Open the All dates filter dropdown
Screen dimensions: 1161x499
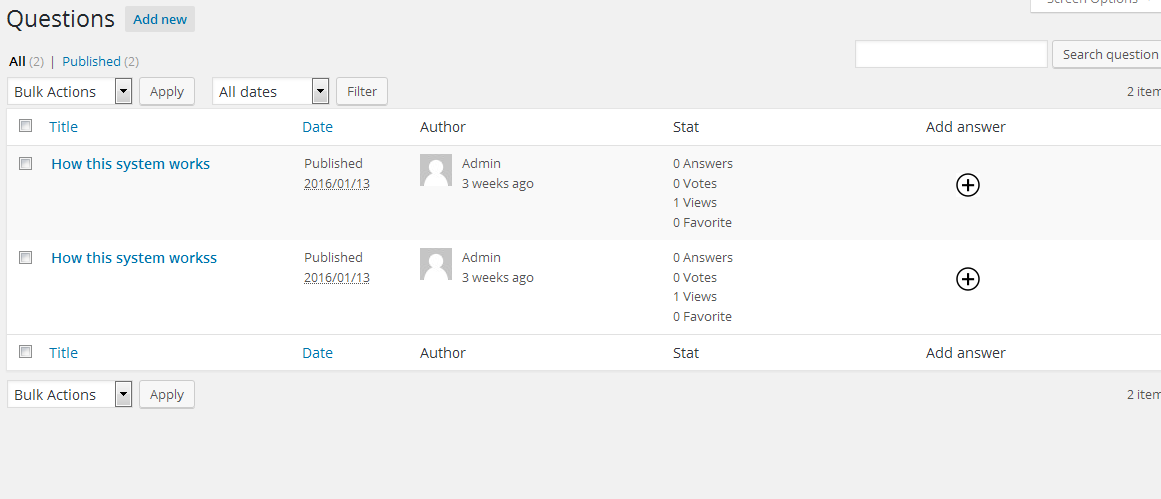pyautogui.click(x=270, y=91)
